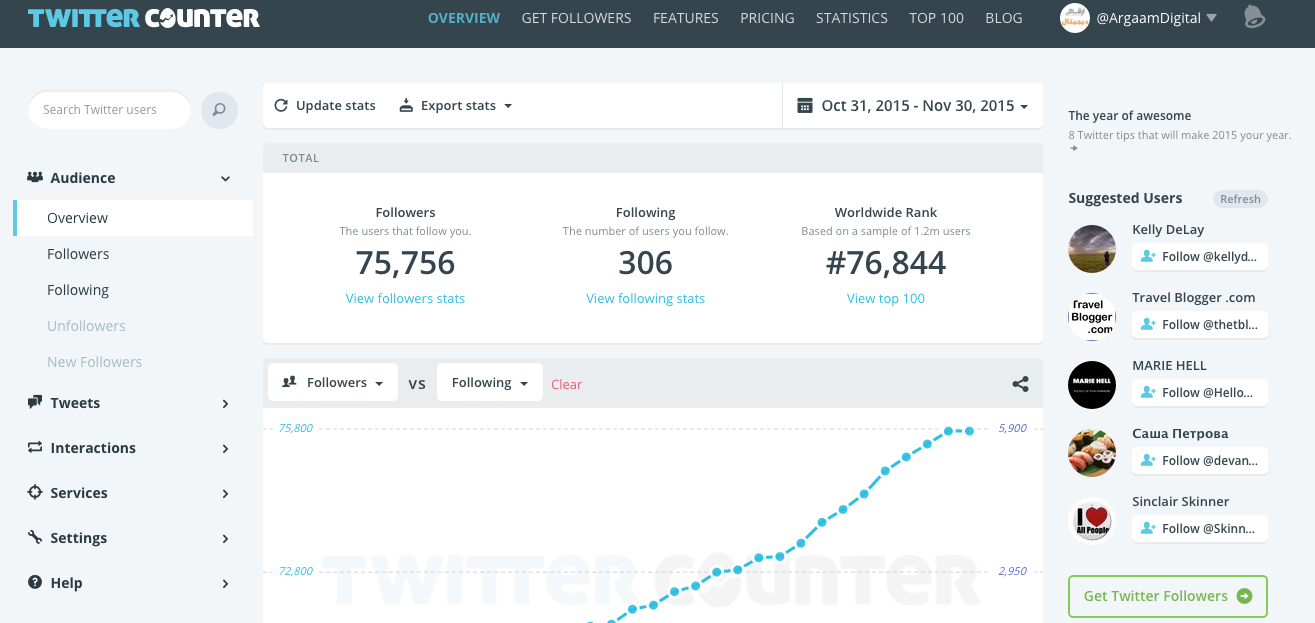Click The year of awesome tip

(x=1130, y=116)
